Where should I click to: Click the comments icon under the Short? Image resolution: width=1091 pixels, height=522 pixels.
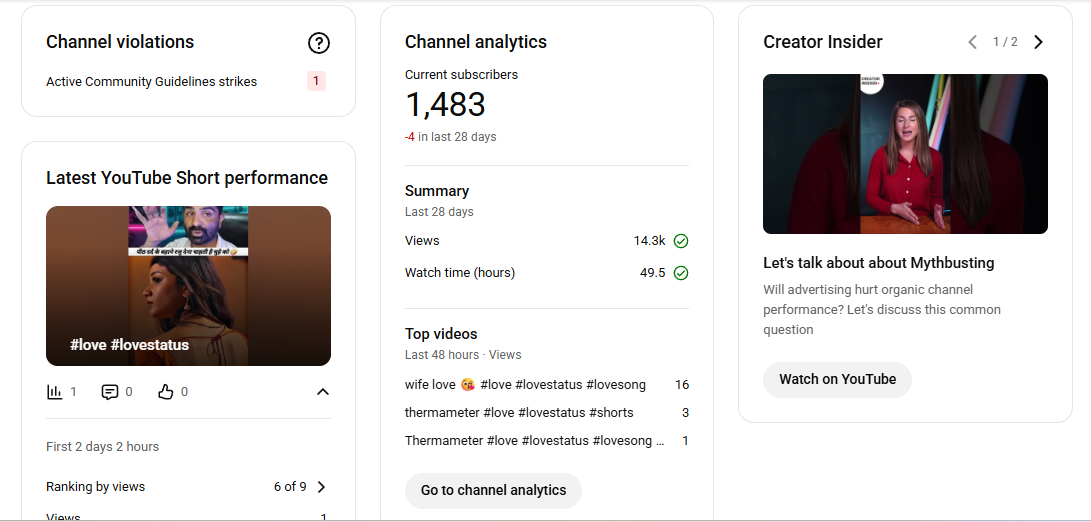coord(109,392)
